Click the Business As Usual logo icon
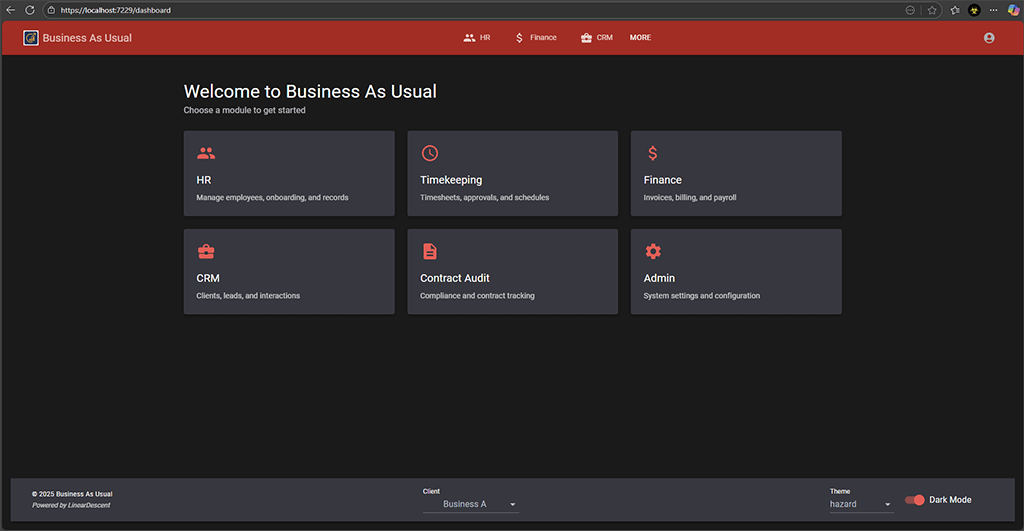The image size is (1024, 531). tap(31, 38)
